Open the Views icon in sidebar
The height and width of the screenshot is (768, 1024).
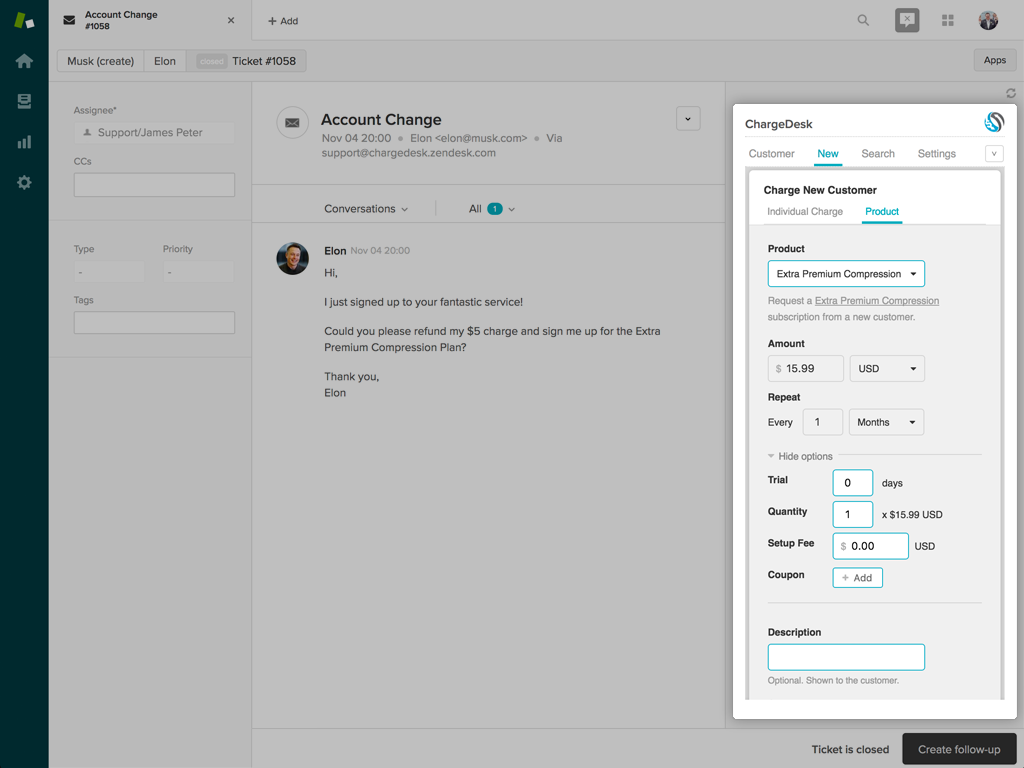(24, 102)
